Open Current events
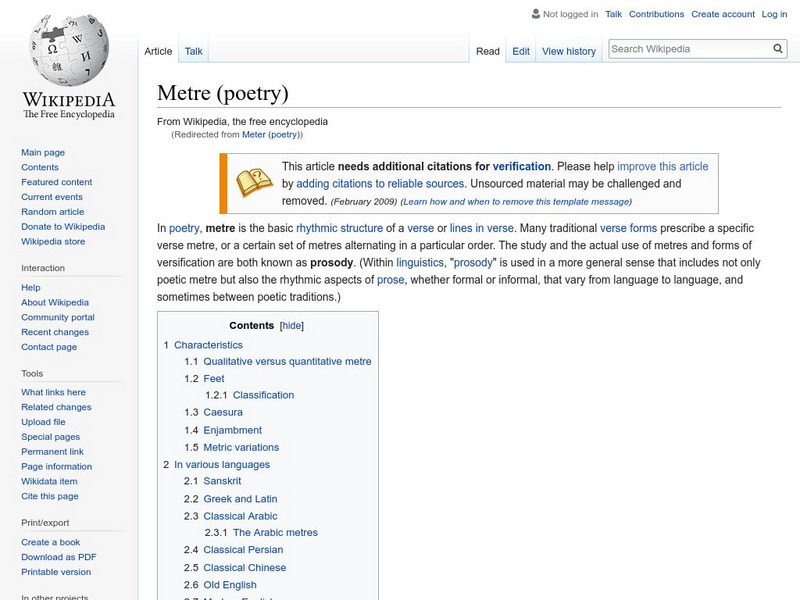The width and height of the screenshot is (800, 600). click(52, 197)
